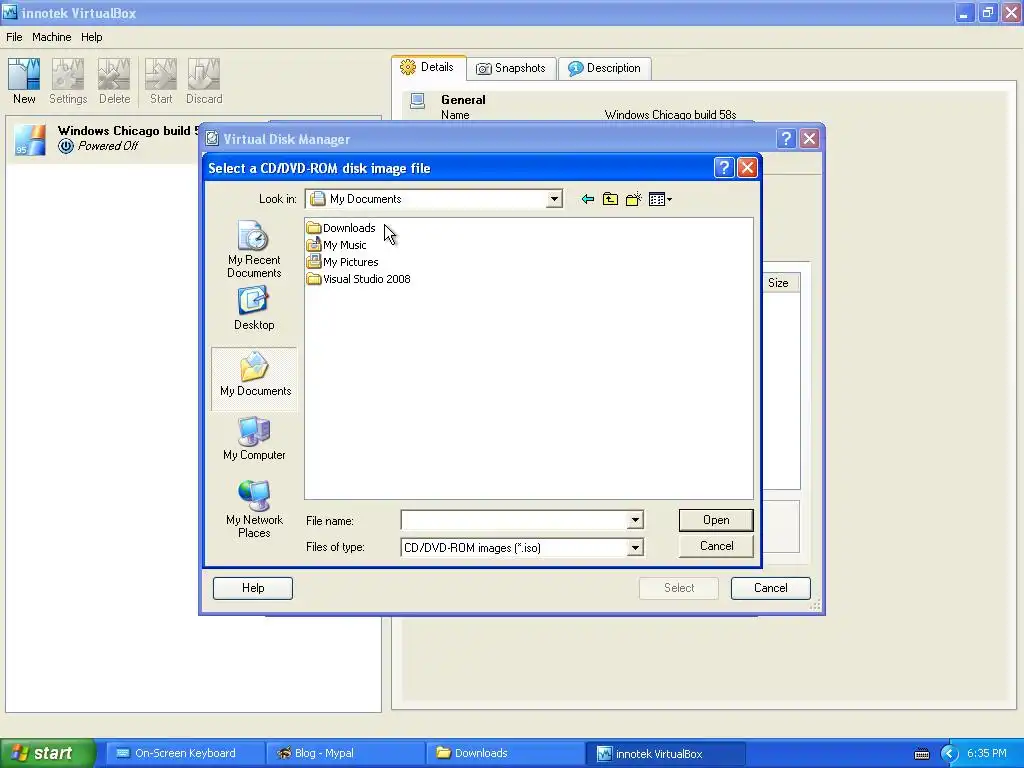Click Help in Virtual Disk Manager
This screenshot has width=1024, height=768.
click(x=253, y=588)
